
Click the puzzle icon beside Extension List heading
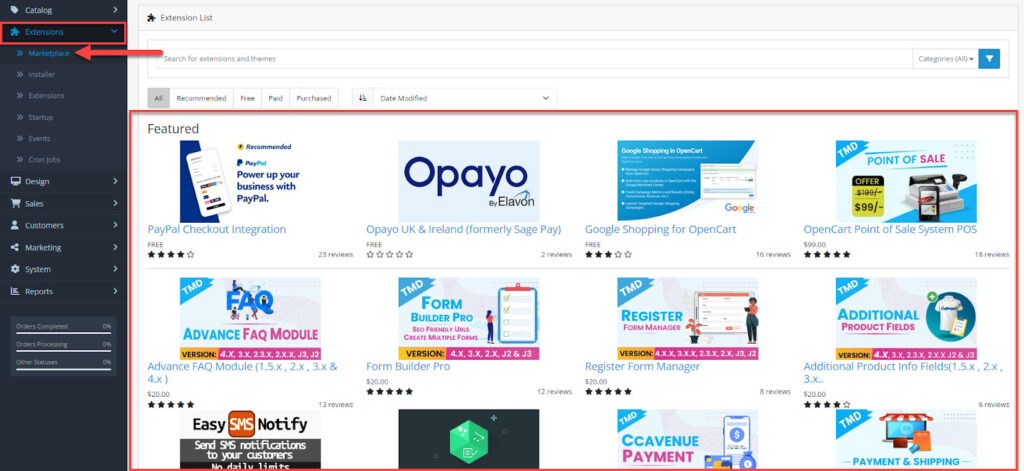click(x=152, y=18)
